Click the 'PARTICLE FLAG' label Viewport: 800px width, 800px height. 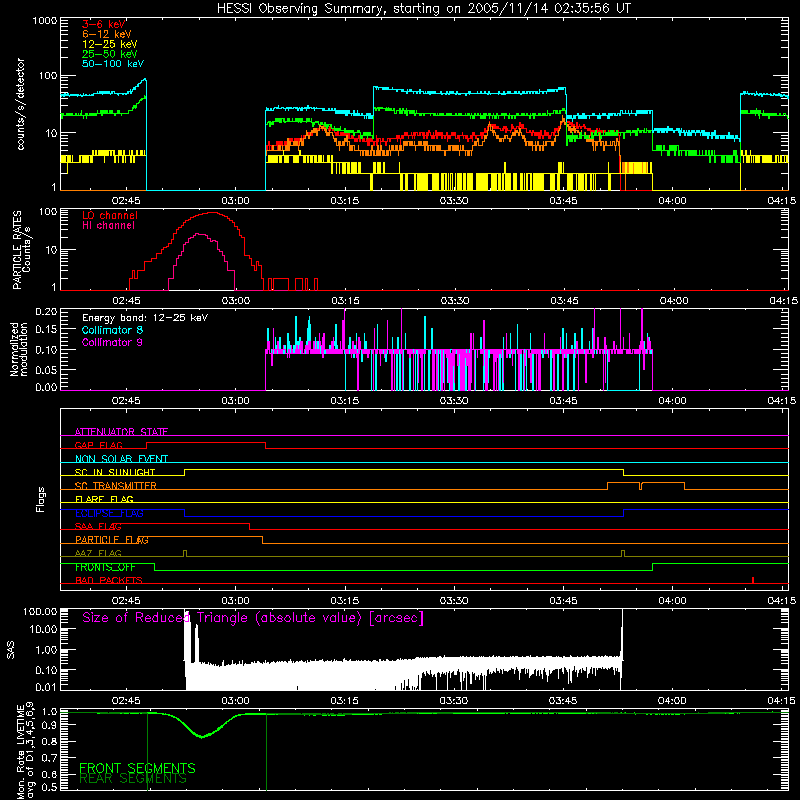[112, 539]
